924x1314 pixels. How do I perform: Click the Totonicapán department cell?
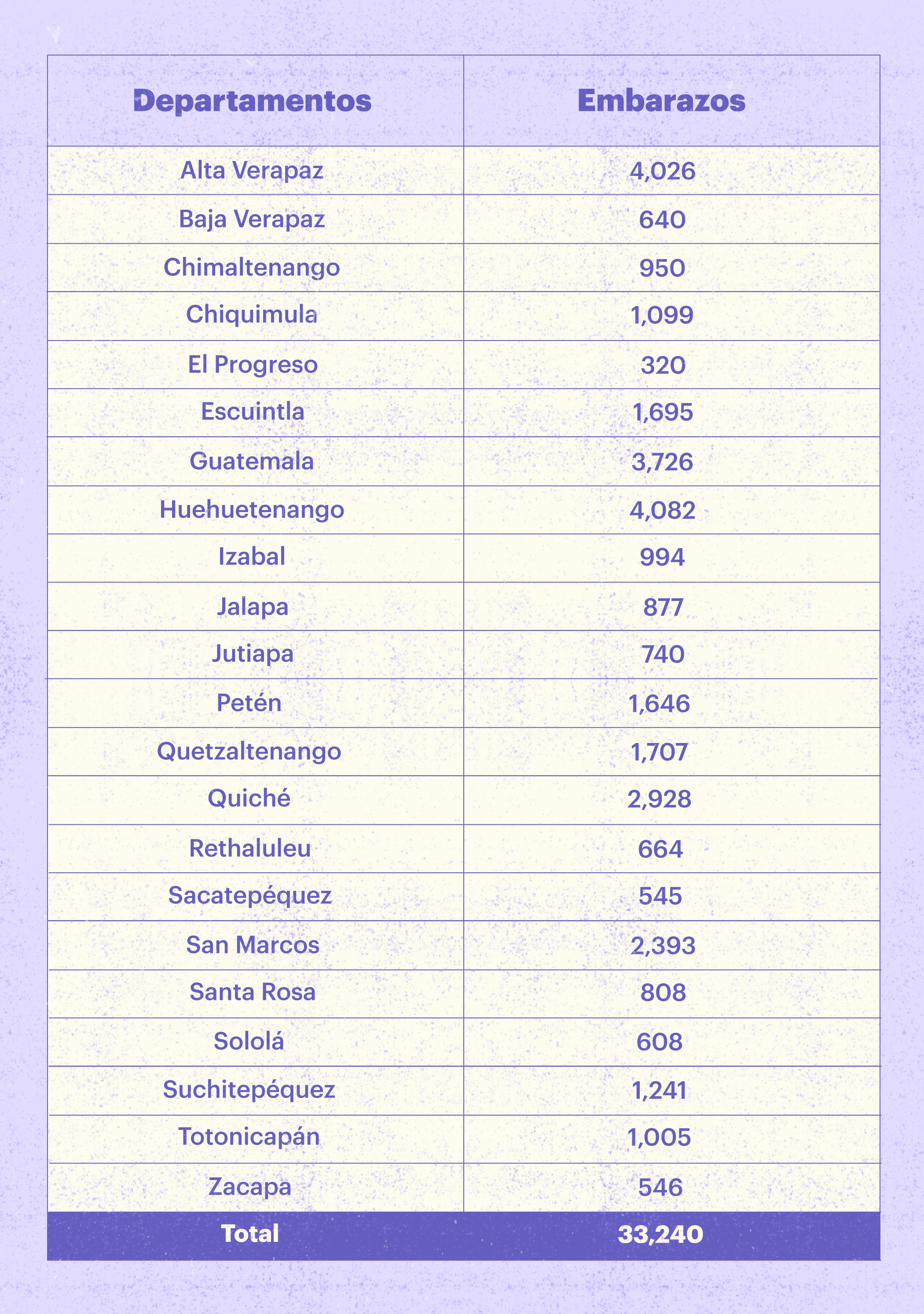point(249,1137)
